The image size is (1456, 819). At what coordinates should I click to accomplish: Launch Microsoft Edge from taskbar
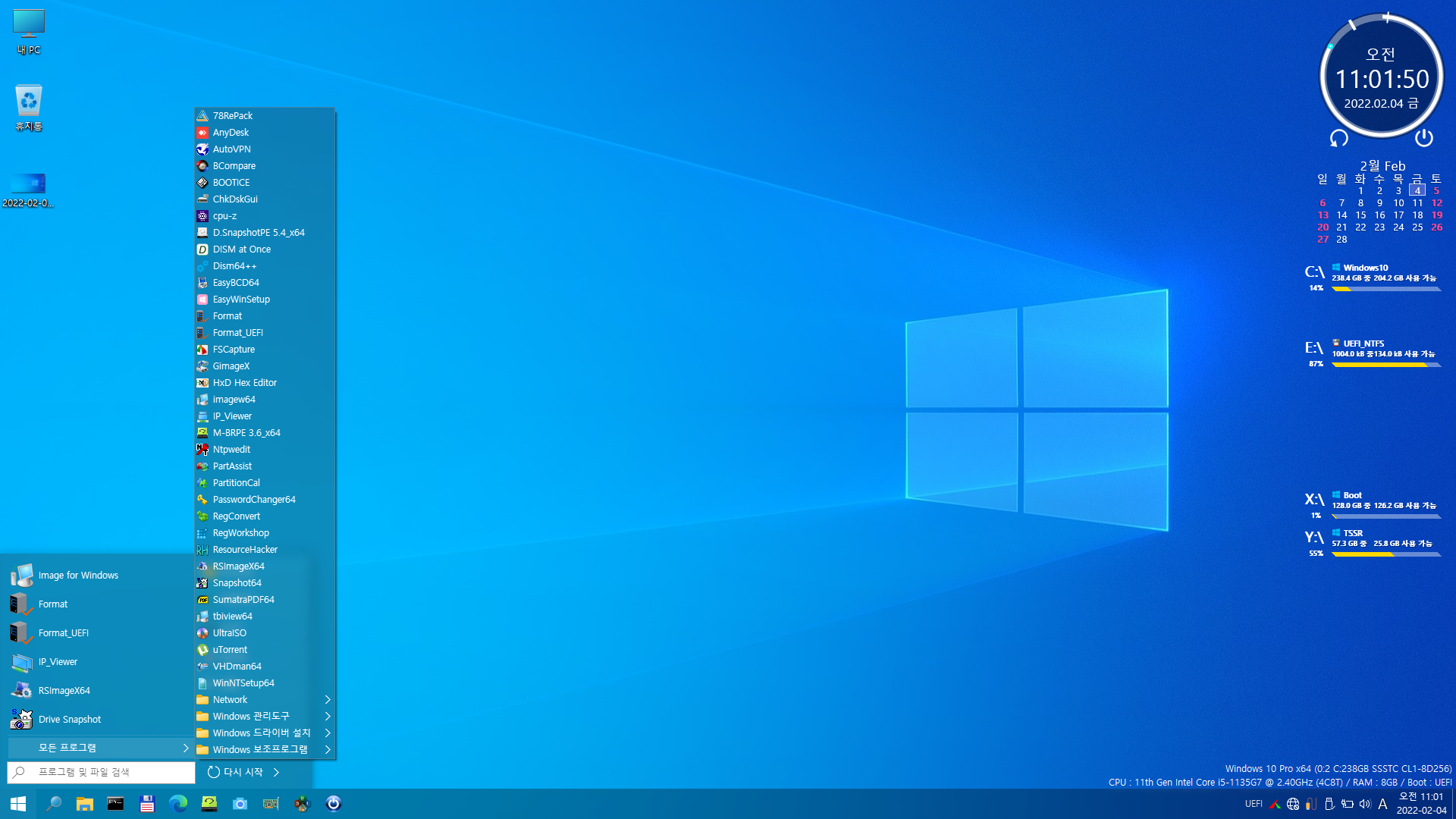[178, 804]
